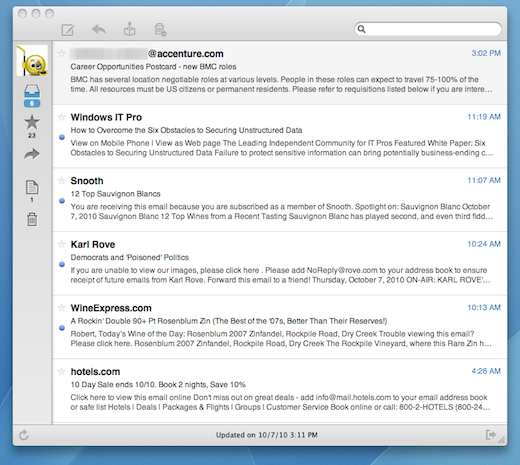Click subject '10 Day Sale ends 10/10'
Image resolution: width=520 pixels, height=465 pixels.
click(x=158, y=385)
